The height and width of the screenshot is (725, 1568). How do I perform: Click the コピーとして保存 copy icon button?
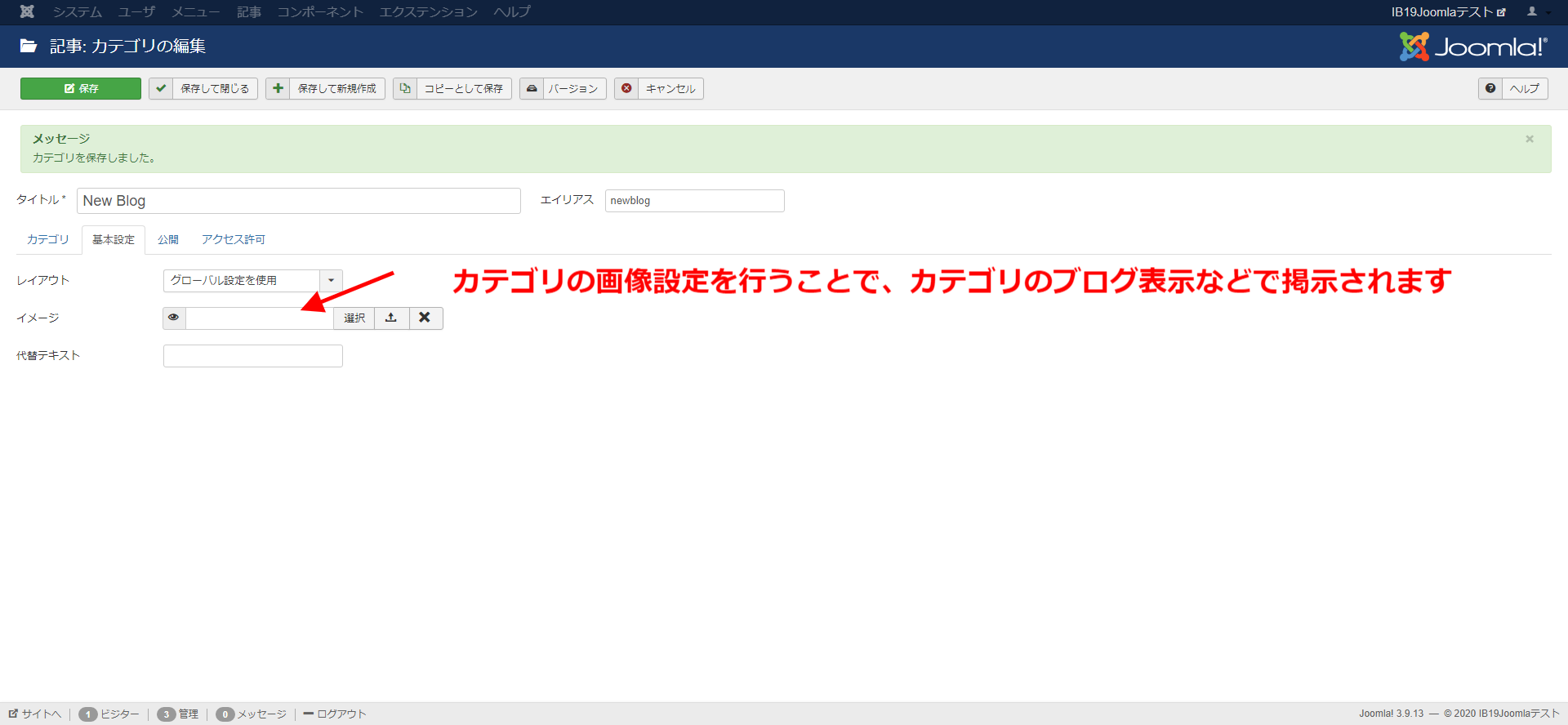coord(405,88)
